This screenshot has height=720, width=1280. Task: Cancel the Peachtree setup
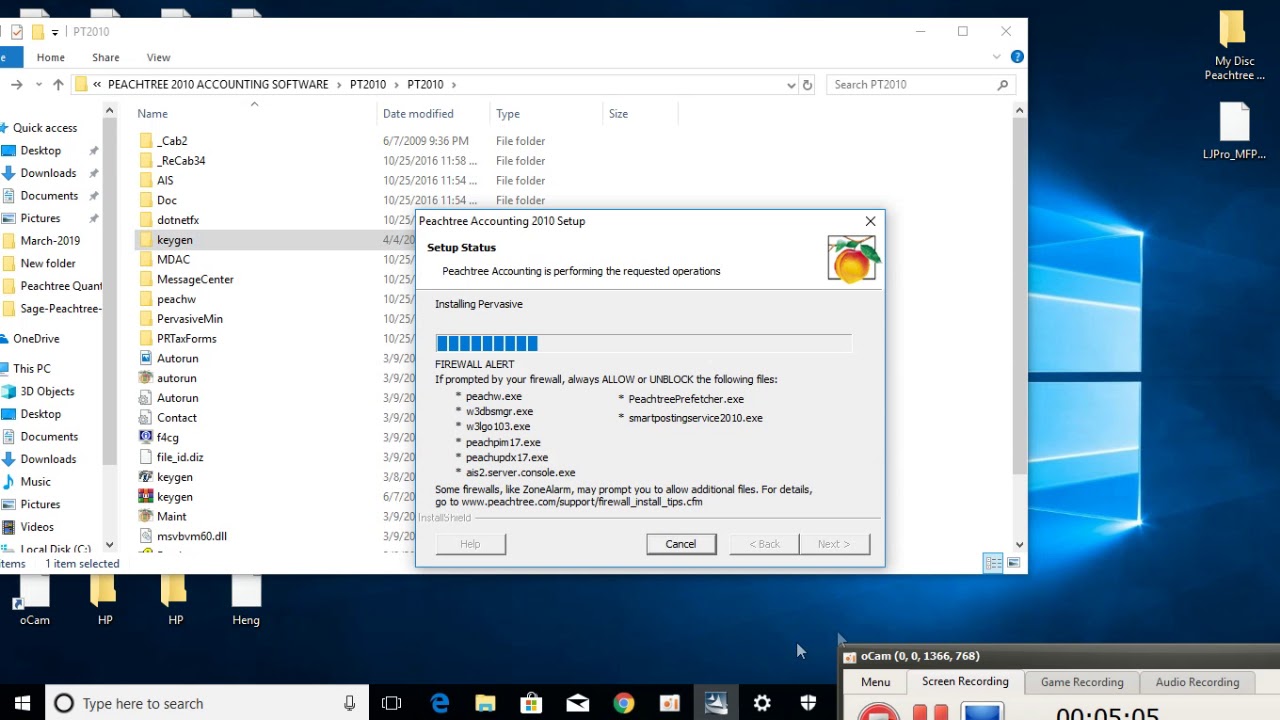click(x=681, y=544)
